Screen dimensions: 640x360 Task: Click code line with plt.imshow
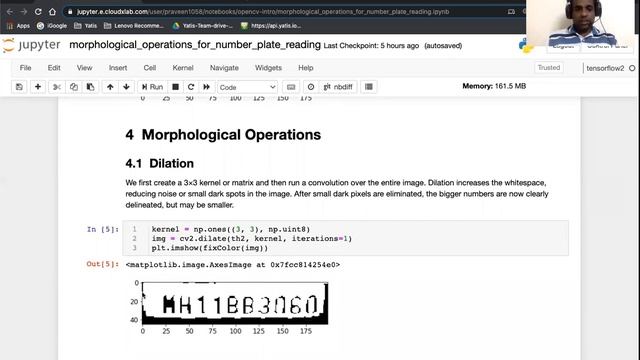210,248
